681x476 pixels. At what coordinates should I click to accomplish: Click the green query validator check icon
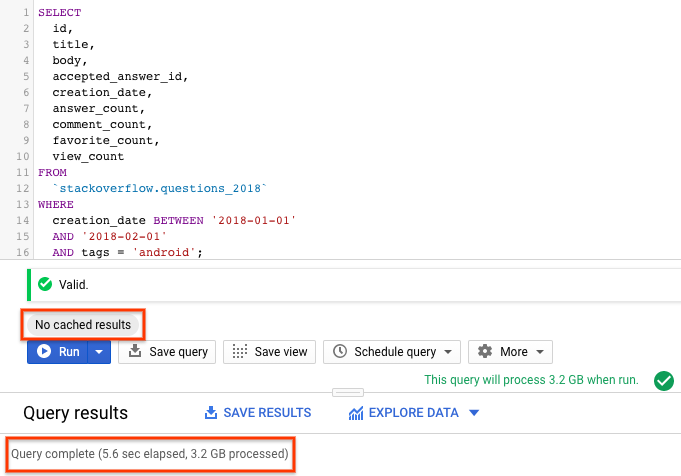661,380
